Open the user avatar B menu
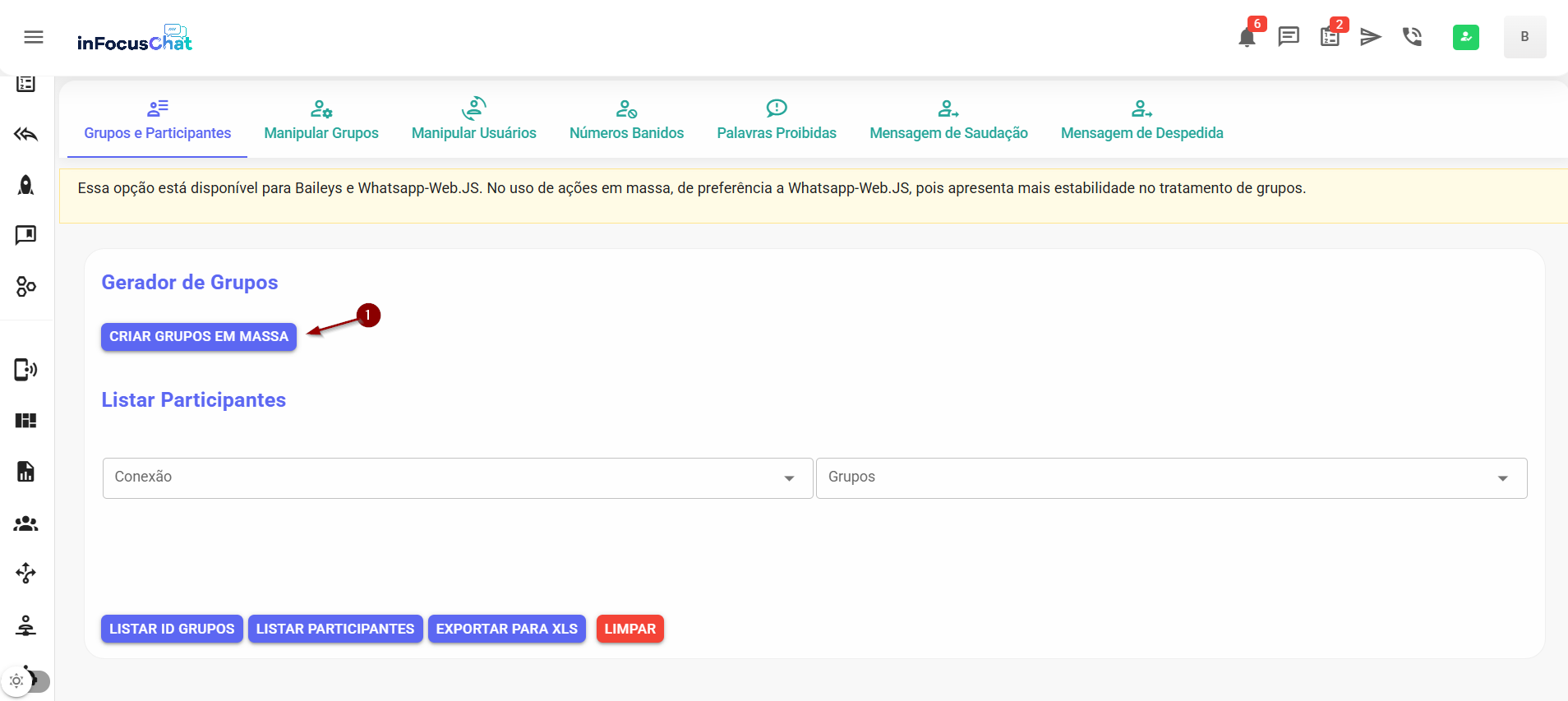 [1524, 37]
